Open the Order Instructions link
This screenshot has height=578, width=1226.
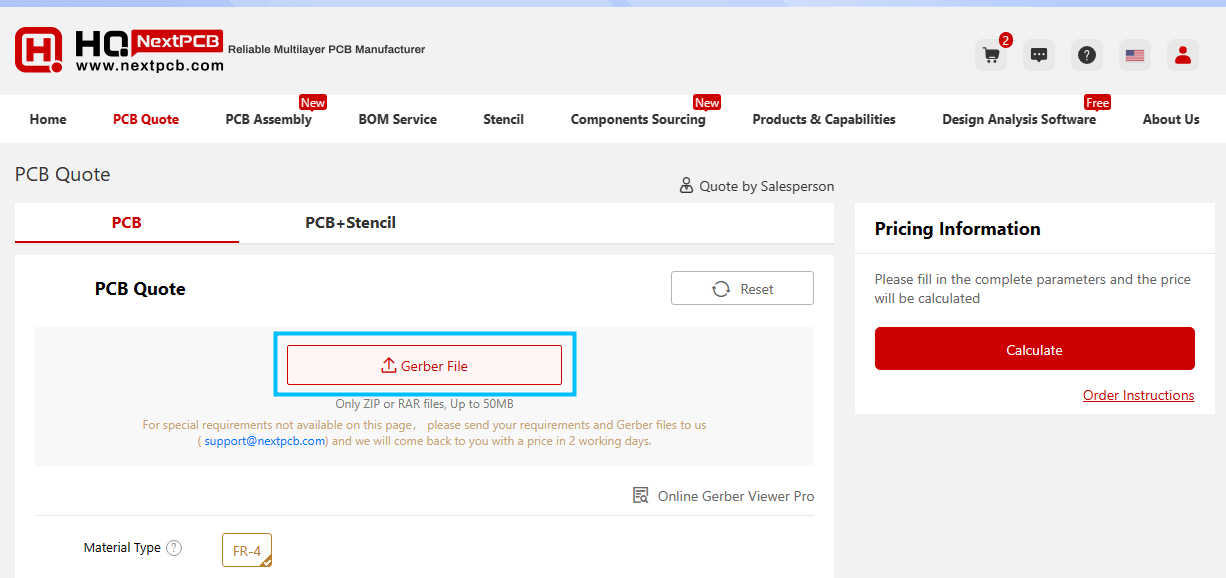[x=1138, y=395]
